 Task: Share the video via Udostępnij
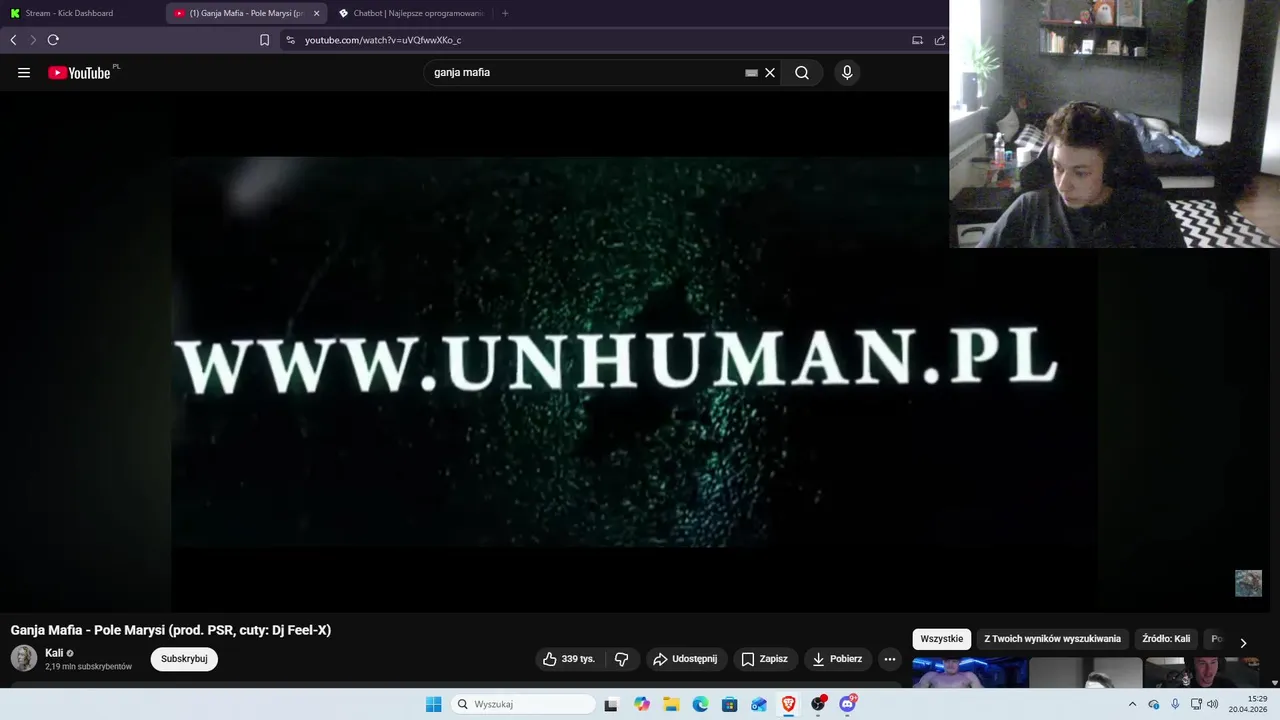685,659
